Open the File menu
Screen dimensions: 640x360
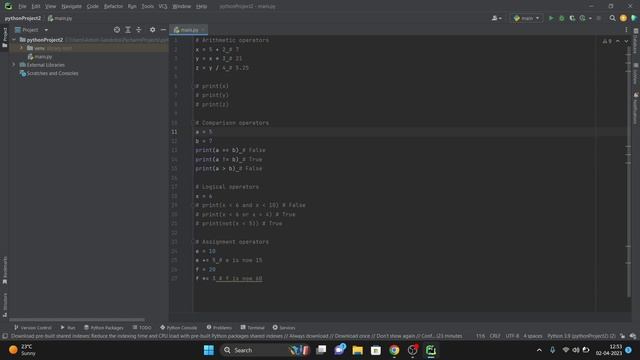[22, 6]
